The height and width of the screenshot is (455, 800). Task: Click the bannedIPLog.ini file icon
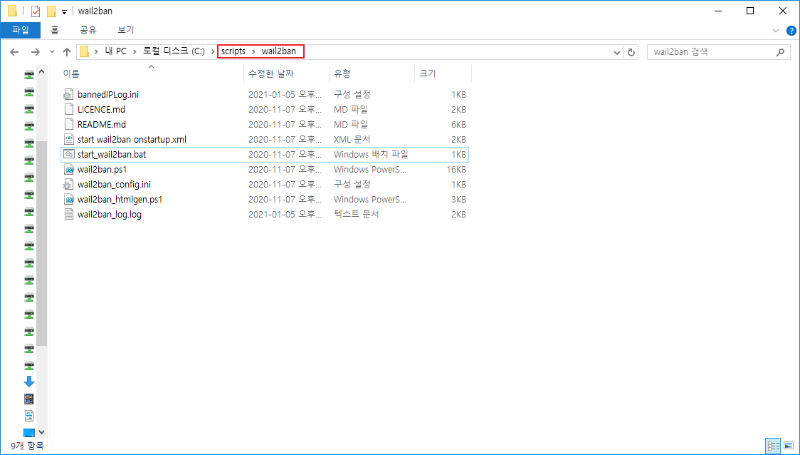[69, 94]
